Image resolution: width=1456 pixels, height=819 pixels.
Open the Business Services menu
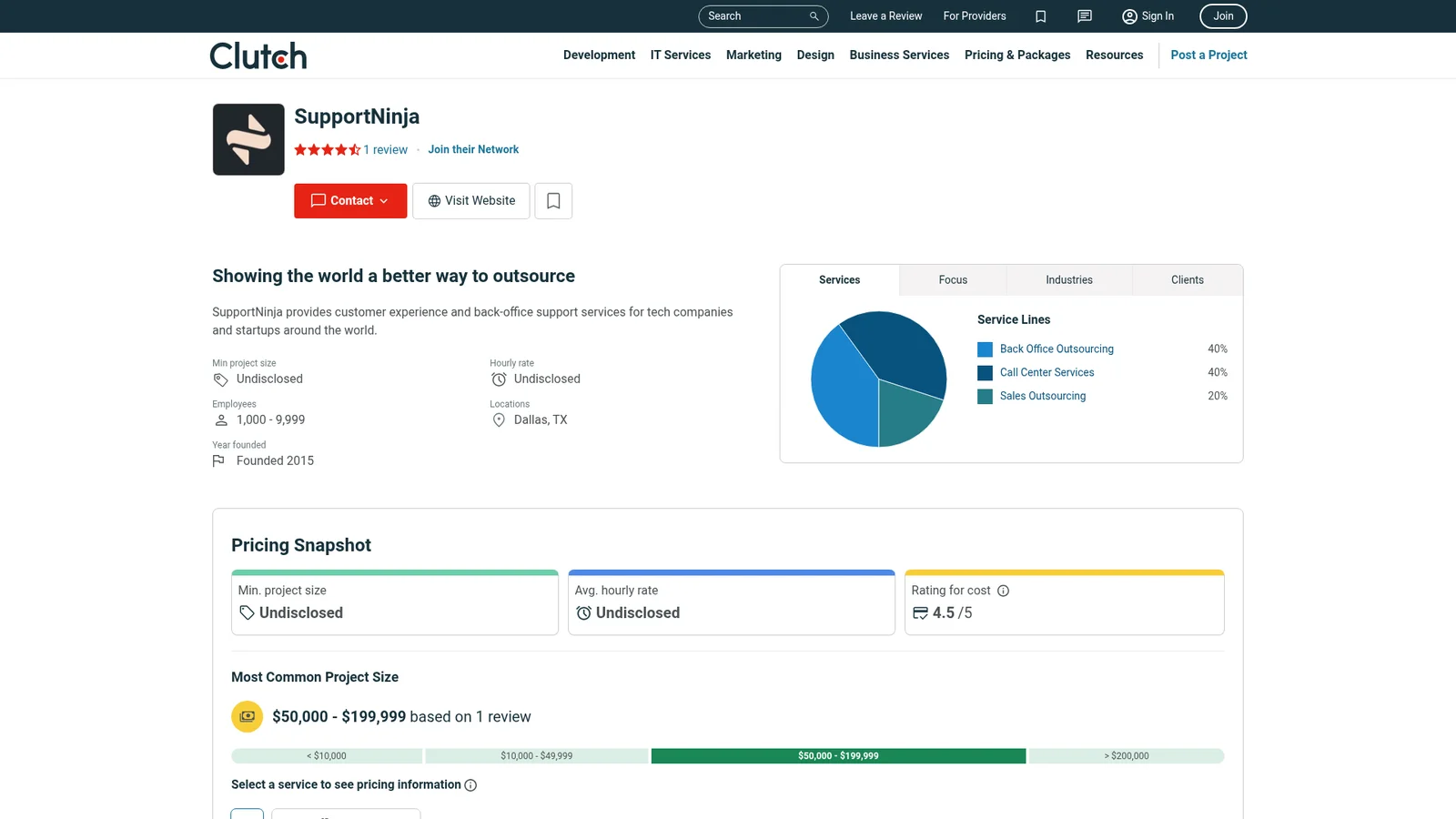click(x=899, y=56)
